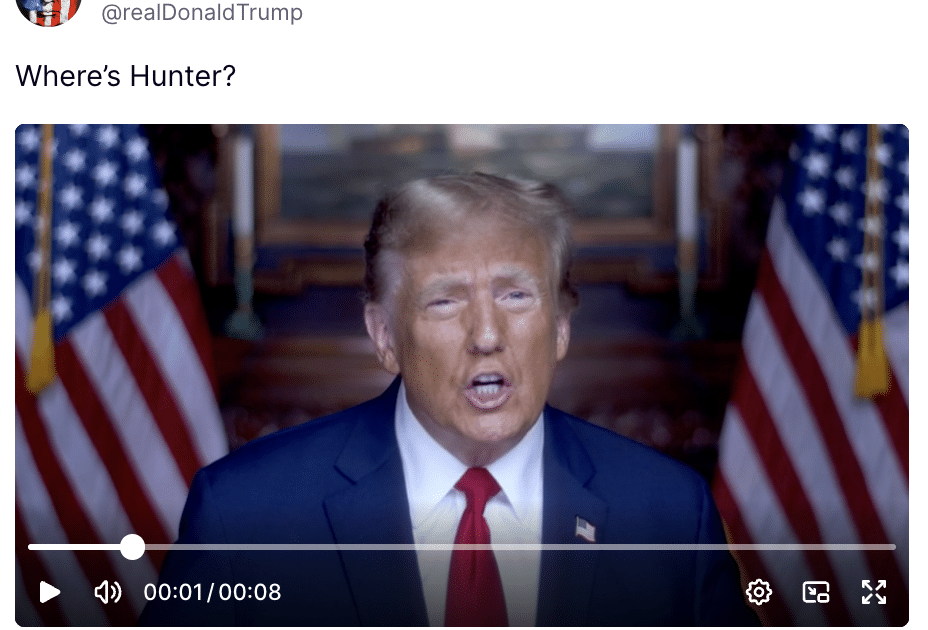
Task: Enable picture-in-picture mode
Action: (816, 592)
